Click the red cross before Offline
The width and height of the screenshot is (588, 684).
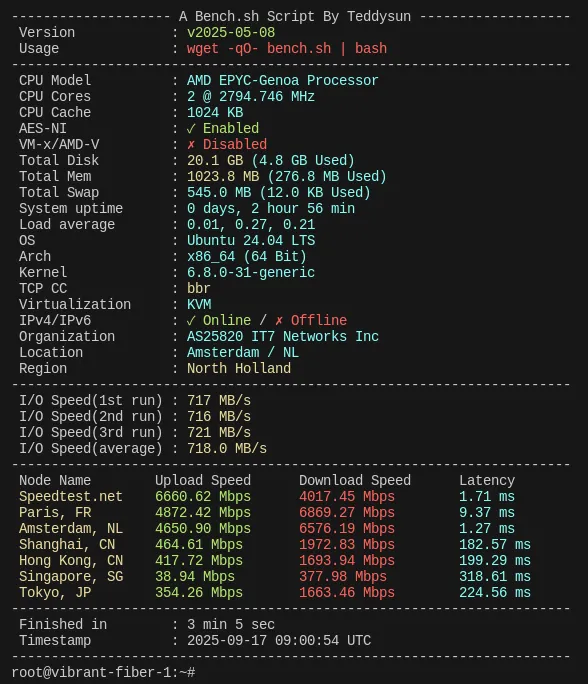click(279, 321)
